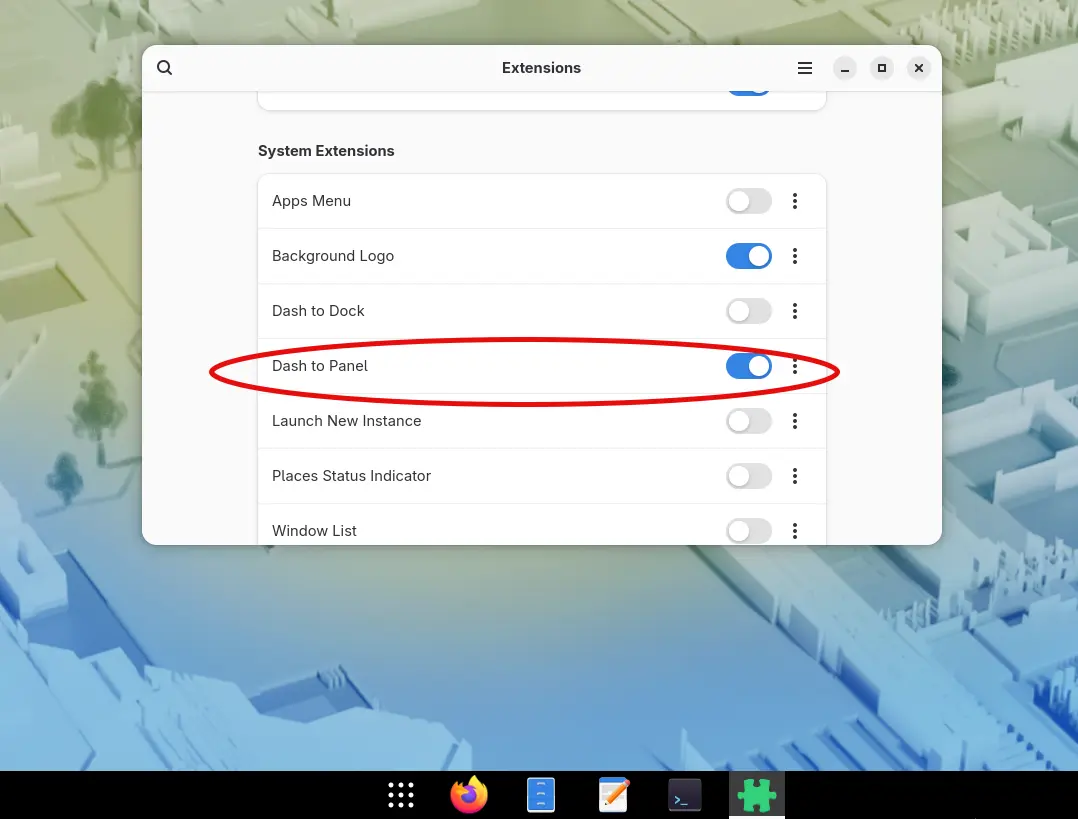Show applications grid in the panel
The width and height of the screenshot is (1078, 819).
tap(401, 795)
